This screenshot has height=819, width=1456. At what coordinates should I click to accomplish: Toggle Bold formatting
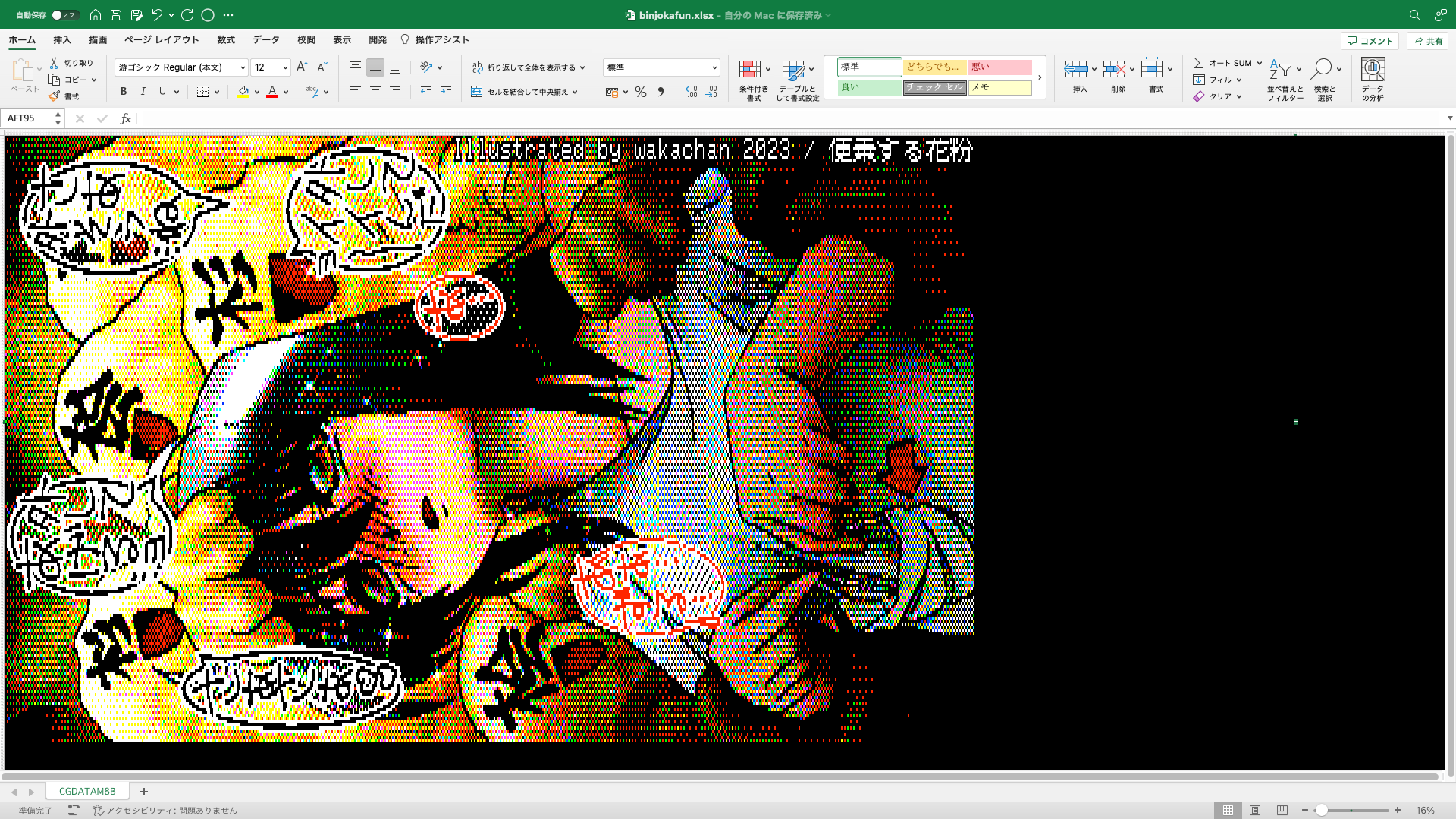(x=124, y=92)
